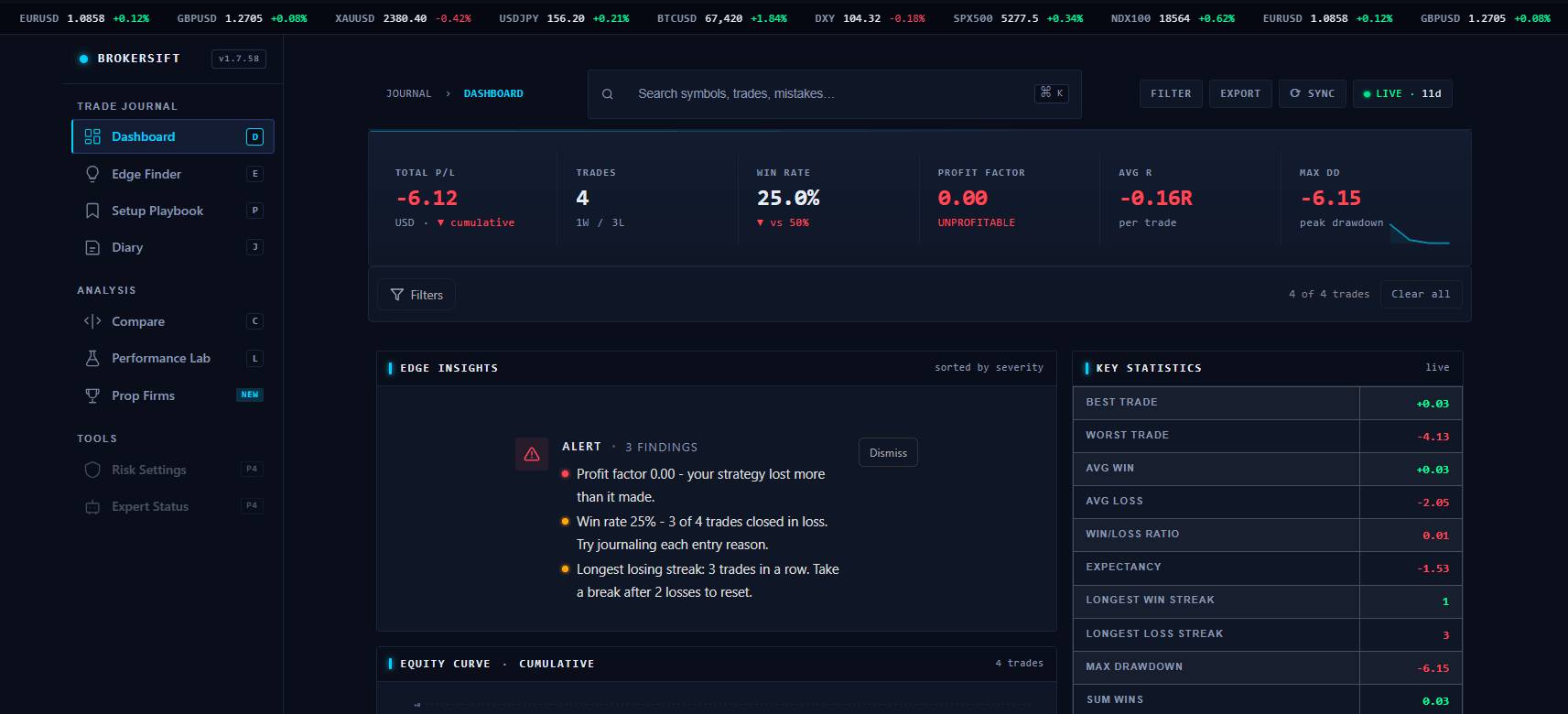Click the search symbols input field
The height and width of the screenshot is (714, 1568).
point(834,94)
